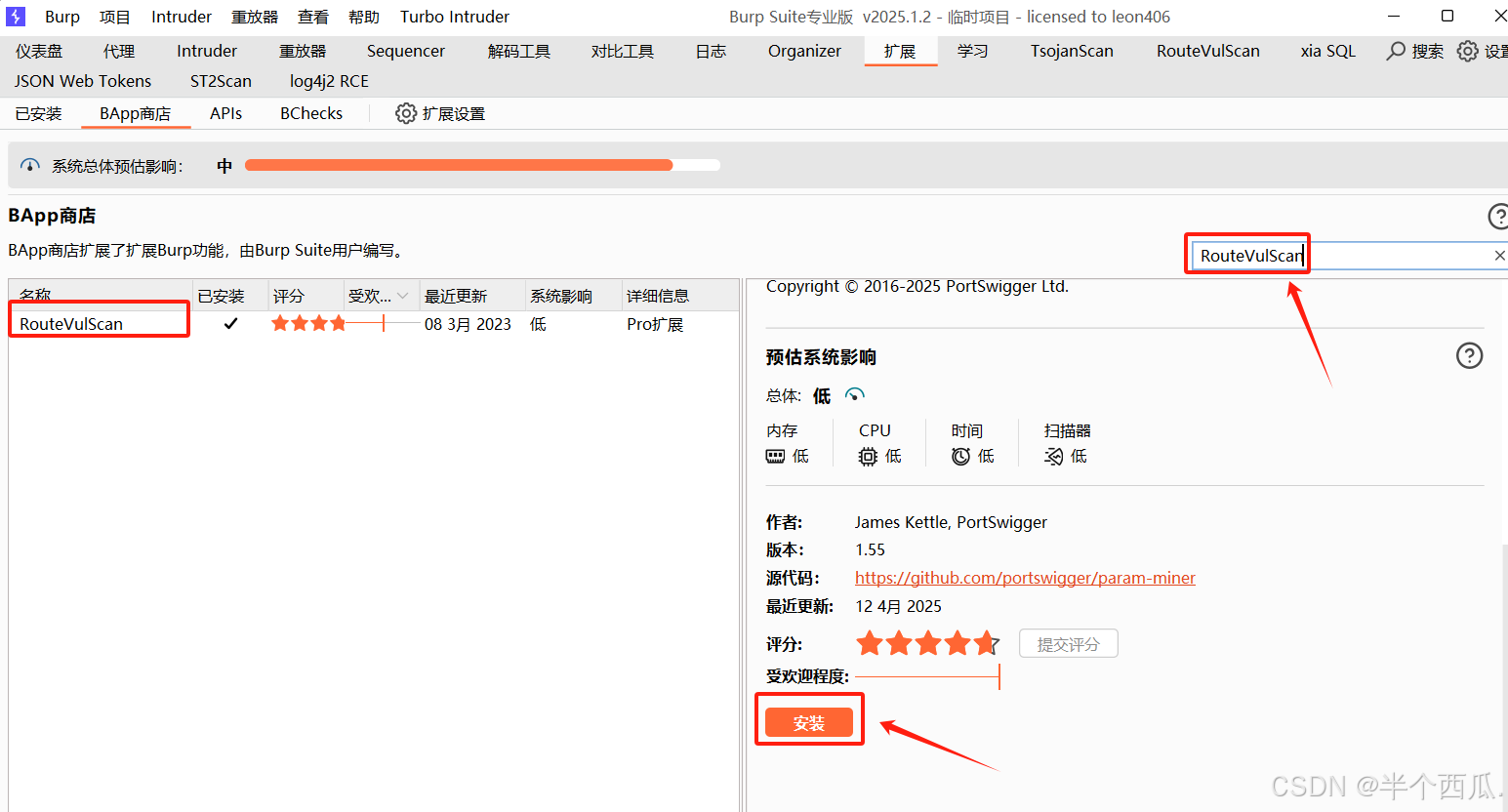Sort by the 评分 column header

click(306, 296)
